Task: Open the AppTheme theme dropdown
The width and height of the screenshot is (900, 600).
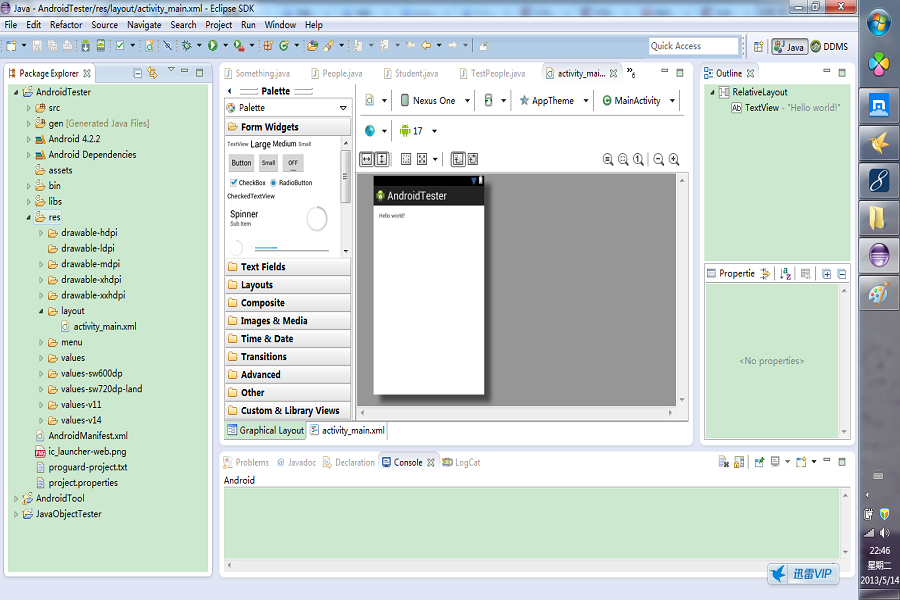Action: [552, 100]
